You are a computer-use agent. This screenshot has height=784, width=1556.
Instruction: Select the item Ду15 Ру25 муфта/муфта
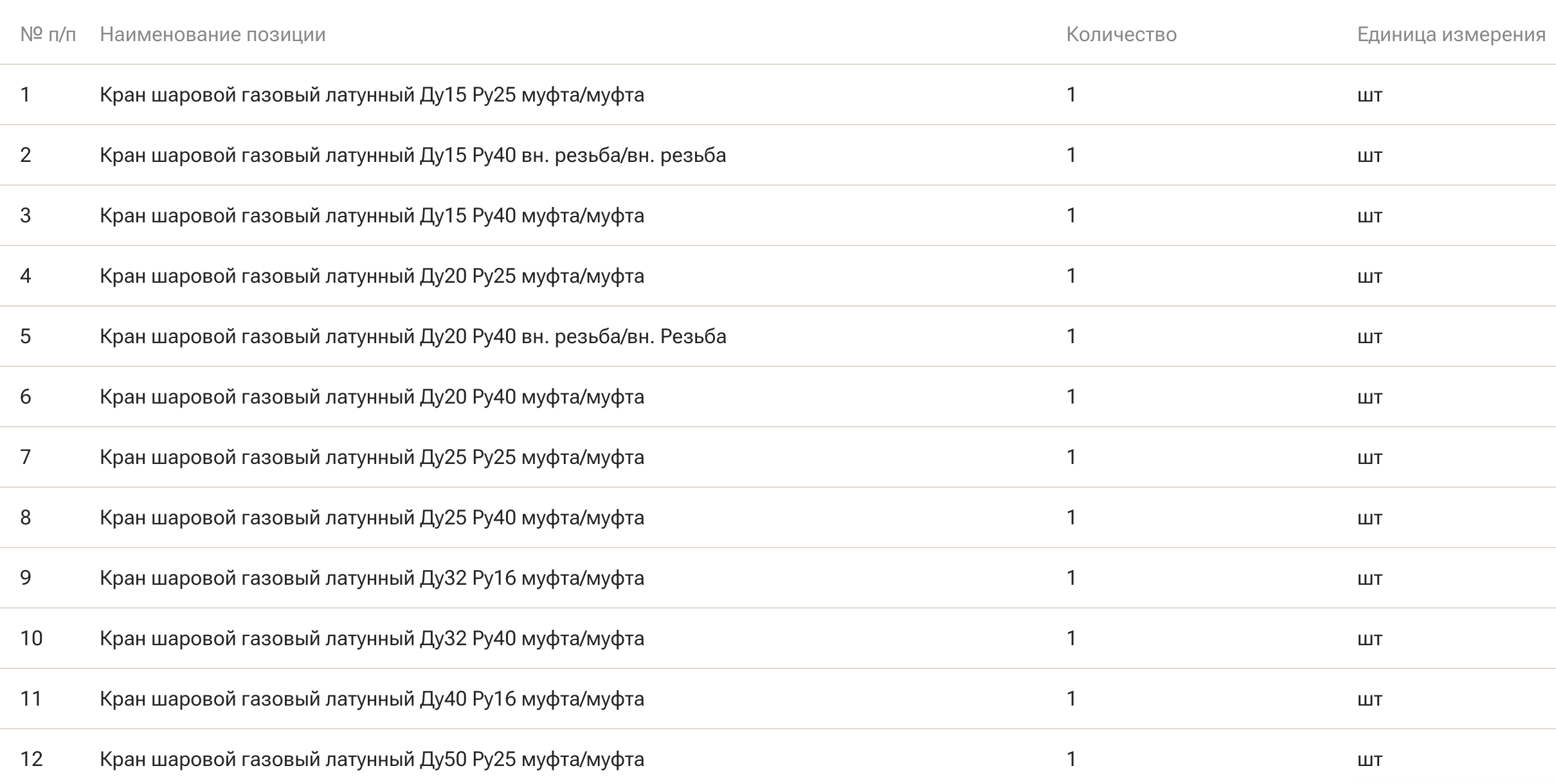[372, 95]
